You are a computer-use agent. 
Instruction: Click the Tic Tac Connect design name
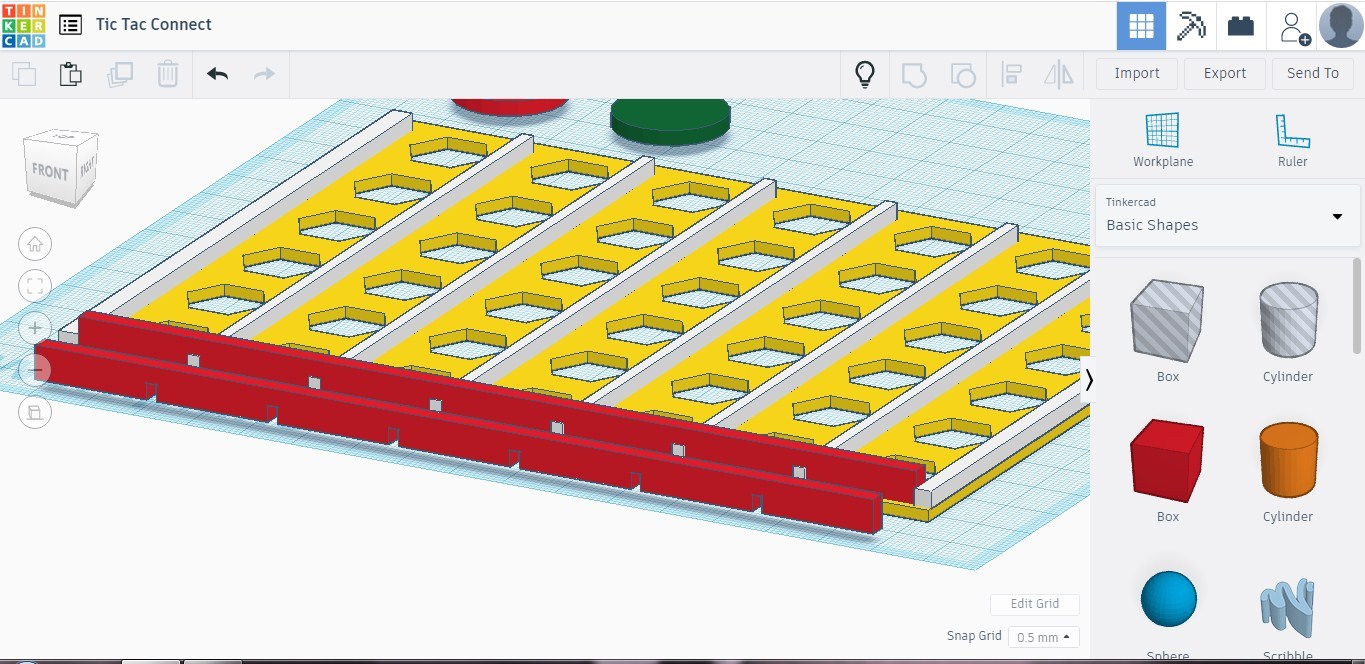pyautogui.click(x=154, y=25)
